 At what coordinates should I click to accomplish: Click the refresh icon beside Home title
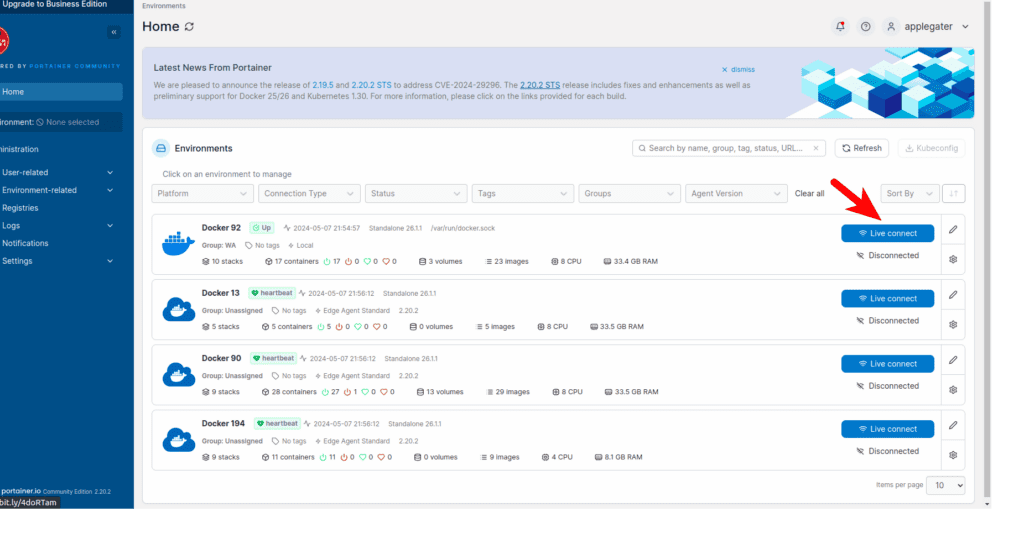click(x=189, y=26)
